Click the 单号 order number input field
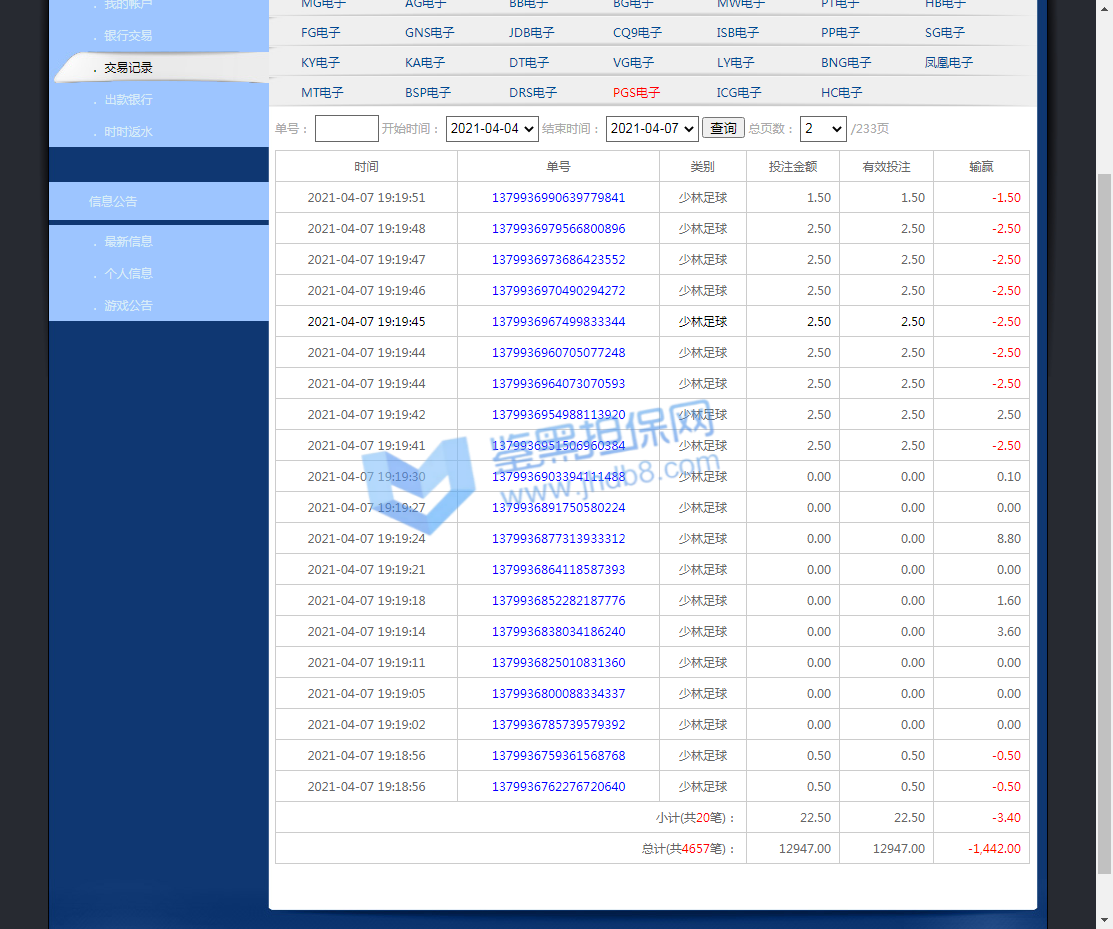This screenshot has height=929, width=1113. (x=346, y=129)
